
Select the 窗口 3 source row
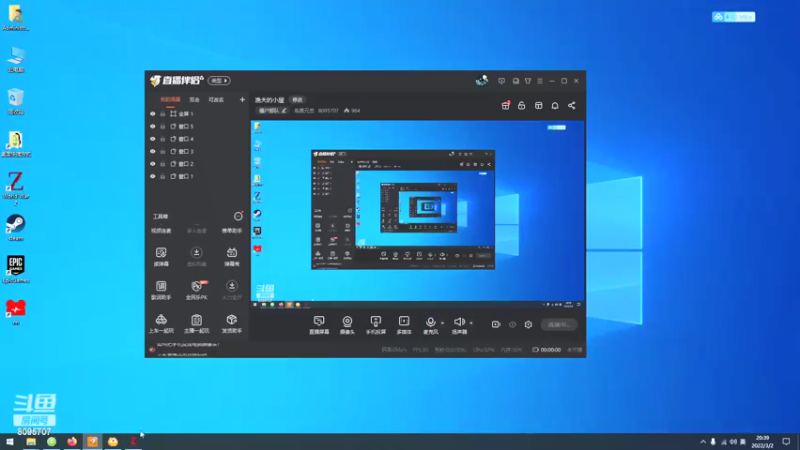click(197, 152)
